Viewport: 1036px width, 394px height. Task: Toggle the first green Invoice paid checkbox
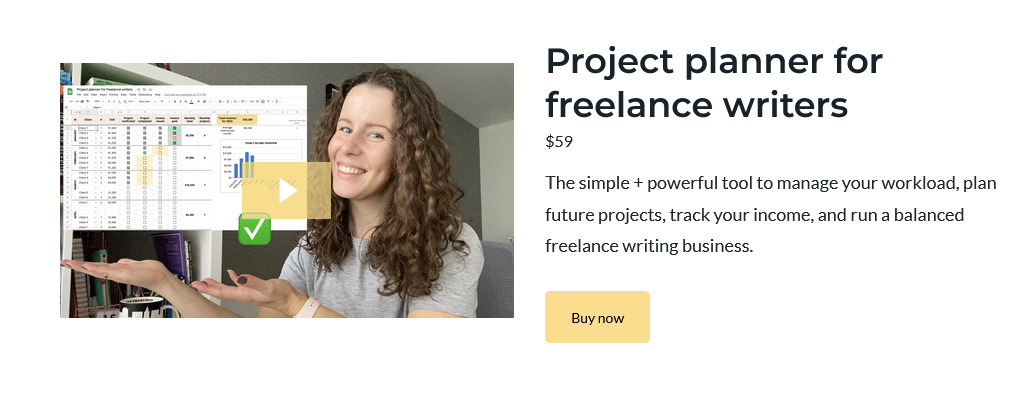coord(174,128)
